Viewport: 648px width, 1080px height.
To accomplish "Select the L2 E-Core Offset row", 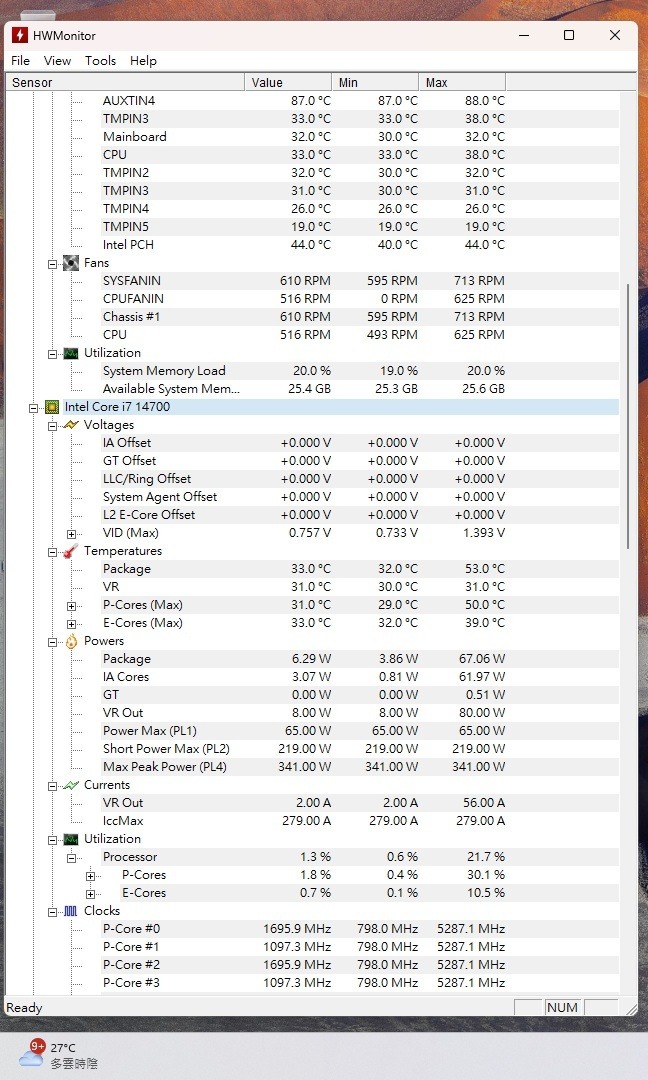I will point(360,515).
